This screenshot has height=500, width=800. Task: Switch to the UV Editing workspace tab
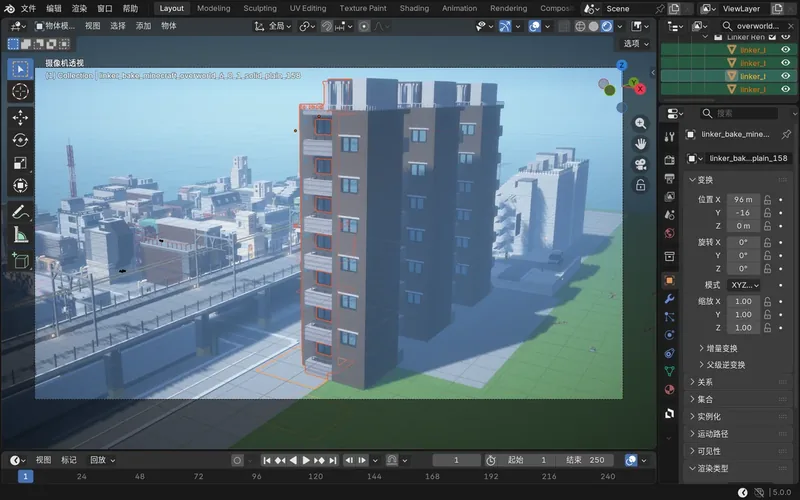coord(308,9)
